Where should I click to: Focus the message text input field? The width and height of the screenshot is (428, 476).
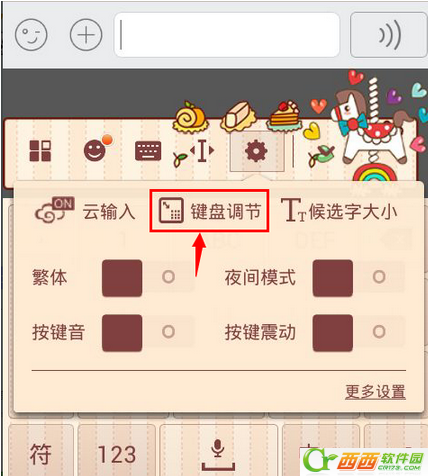pos(227,35)
